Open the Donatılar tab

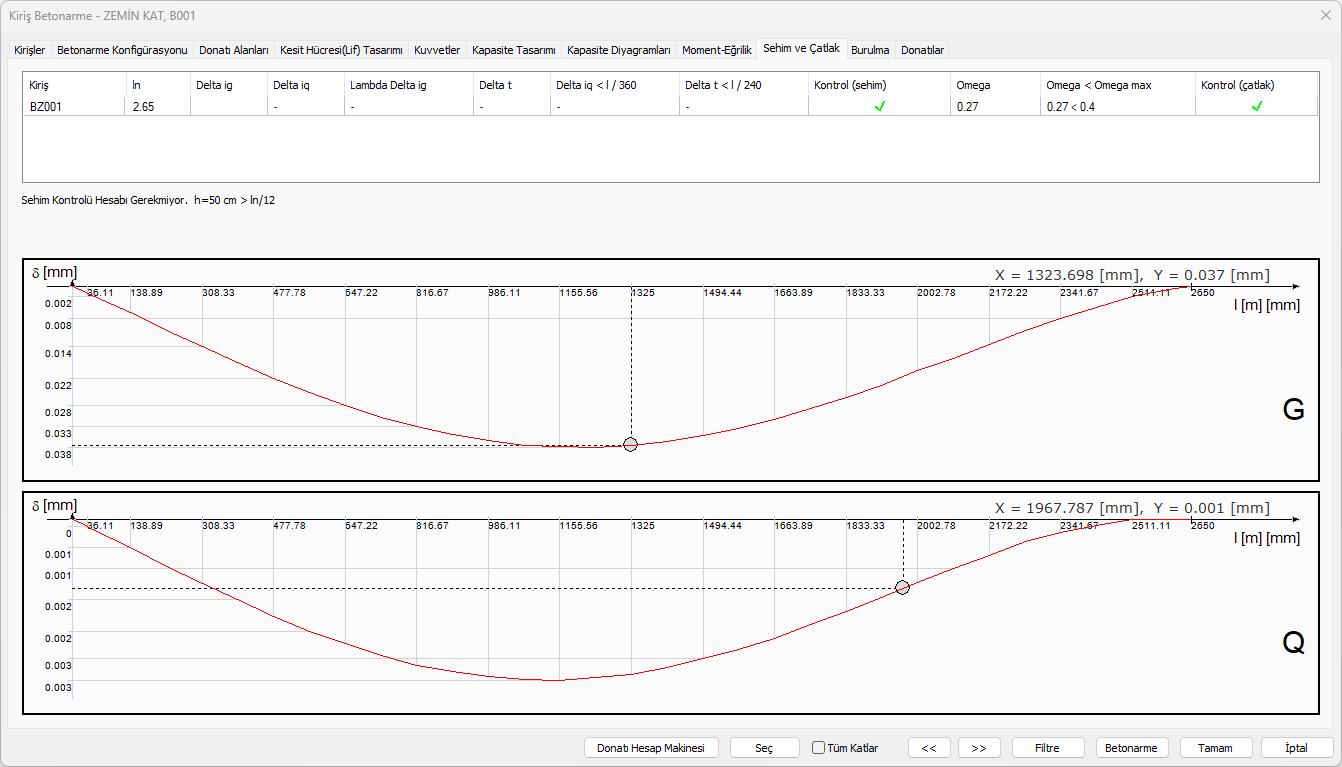[x=922, y=50]
